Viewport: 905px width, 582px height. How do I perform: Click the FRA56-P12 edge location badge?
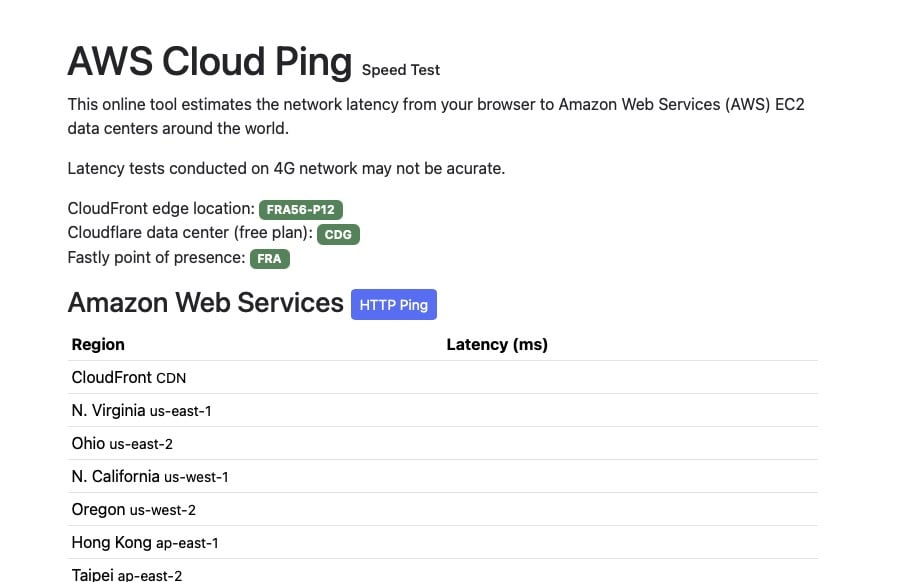[x=301, y=210]
